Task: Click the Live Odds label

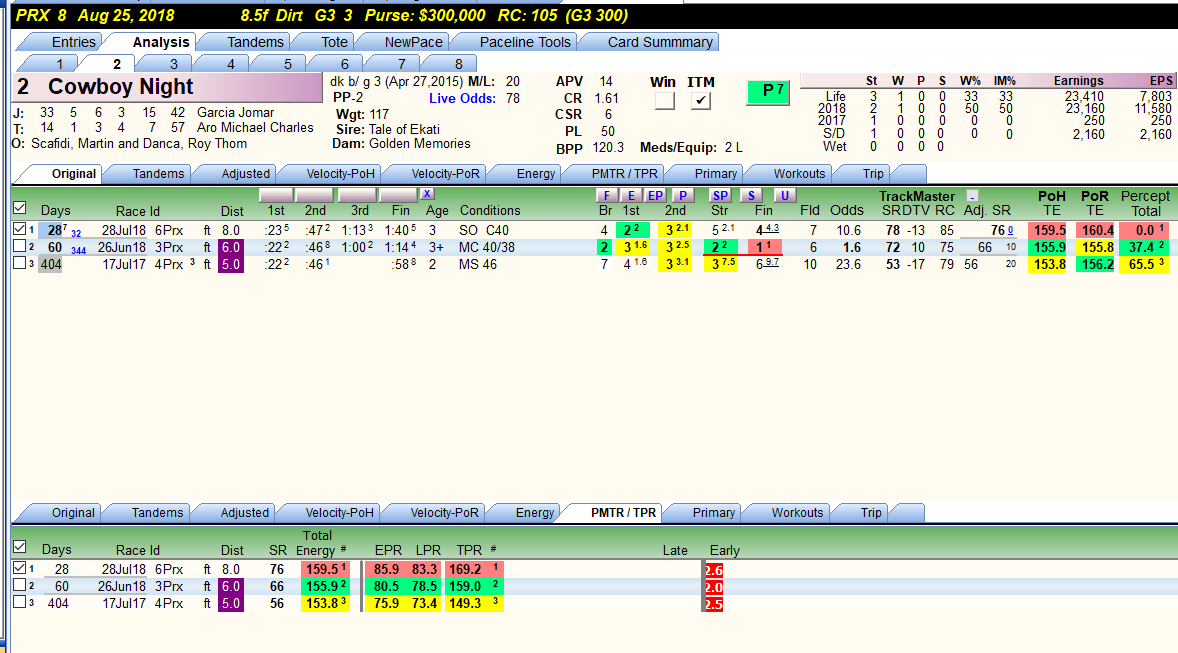Action: tap(463, 98)
